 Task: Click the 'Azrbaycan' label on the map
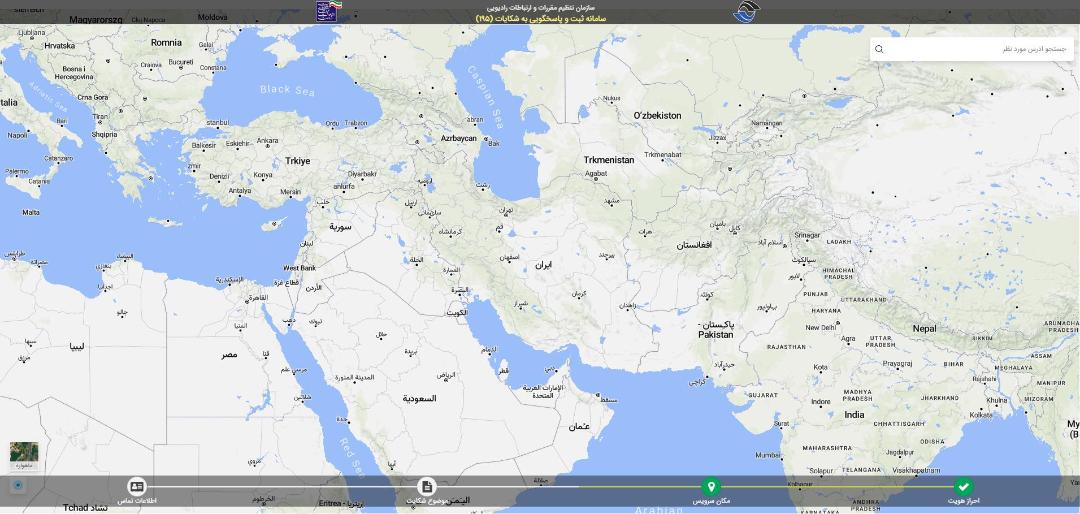point(459,138)
